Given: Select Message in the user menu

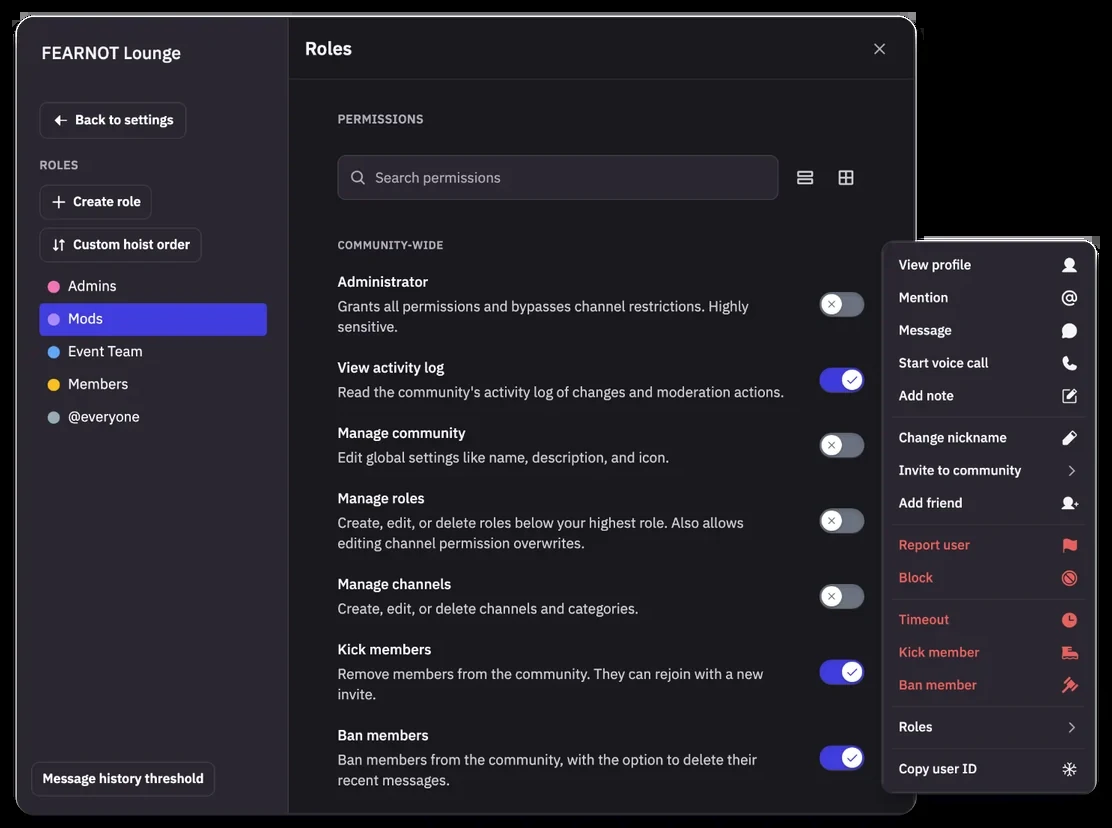Looking at the screenshot, I should click(989, 330).
